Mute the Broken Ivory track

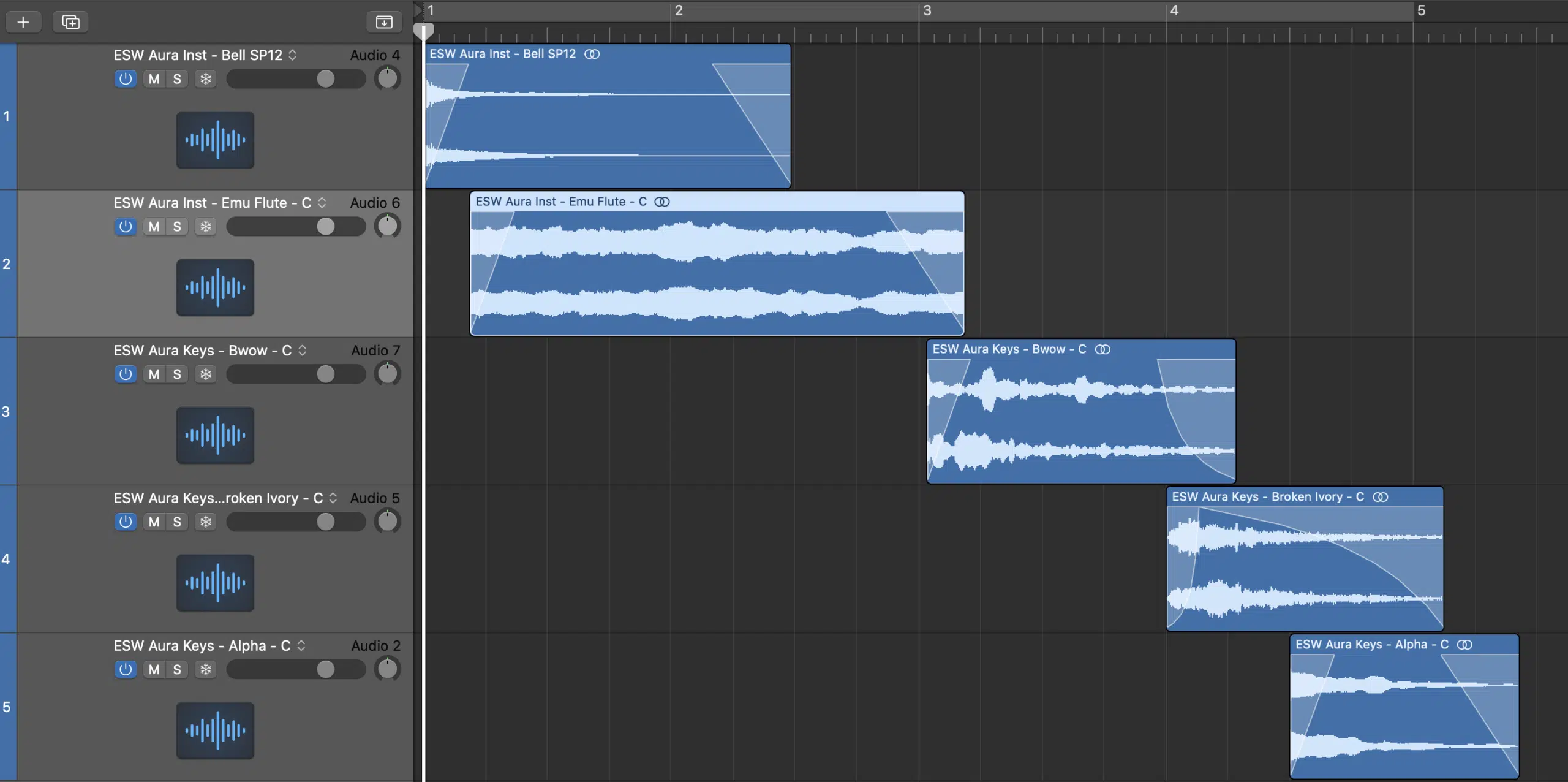point(154,522)
